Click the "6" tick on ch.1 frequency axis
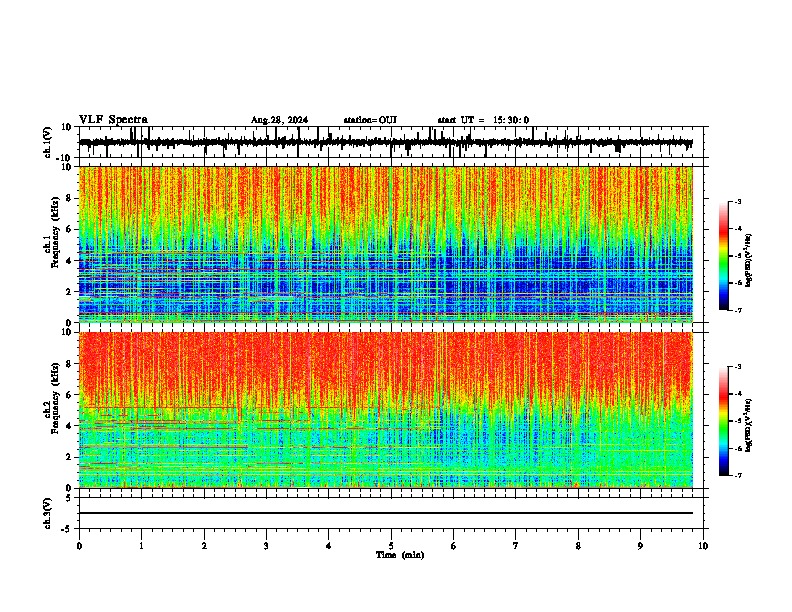 coord(69,230)
